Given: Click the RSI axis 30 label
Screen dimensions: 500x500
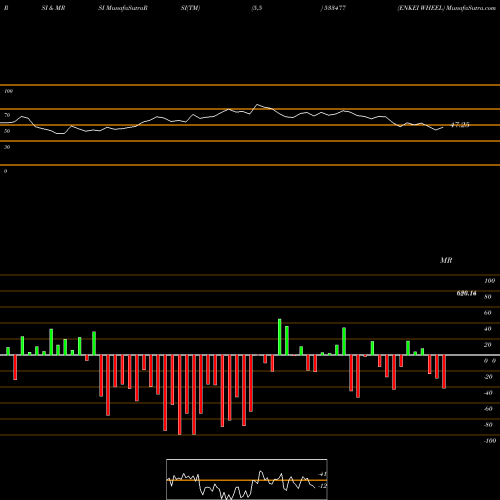Looking at the screenshot, I should pos(7,147).
